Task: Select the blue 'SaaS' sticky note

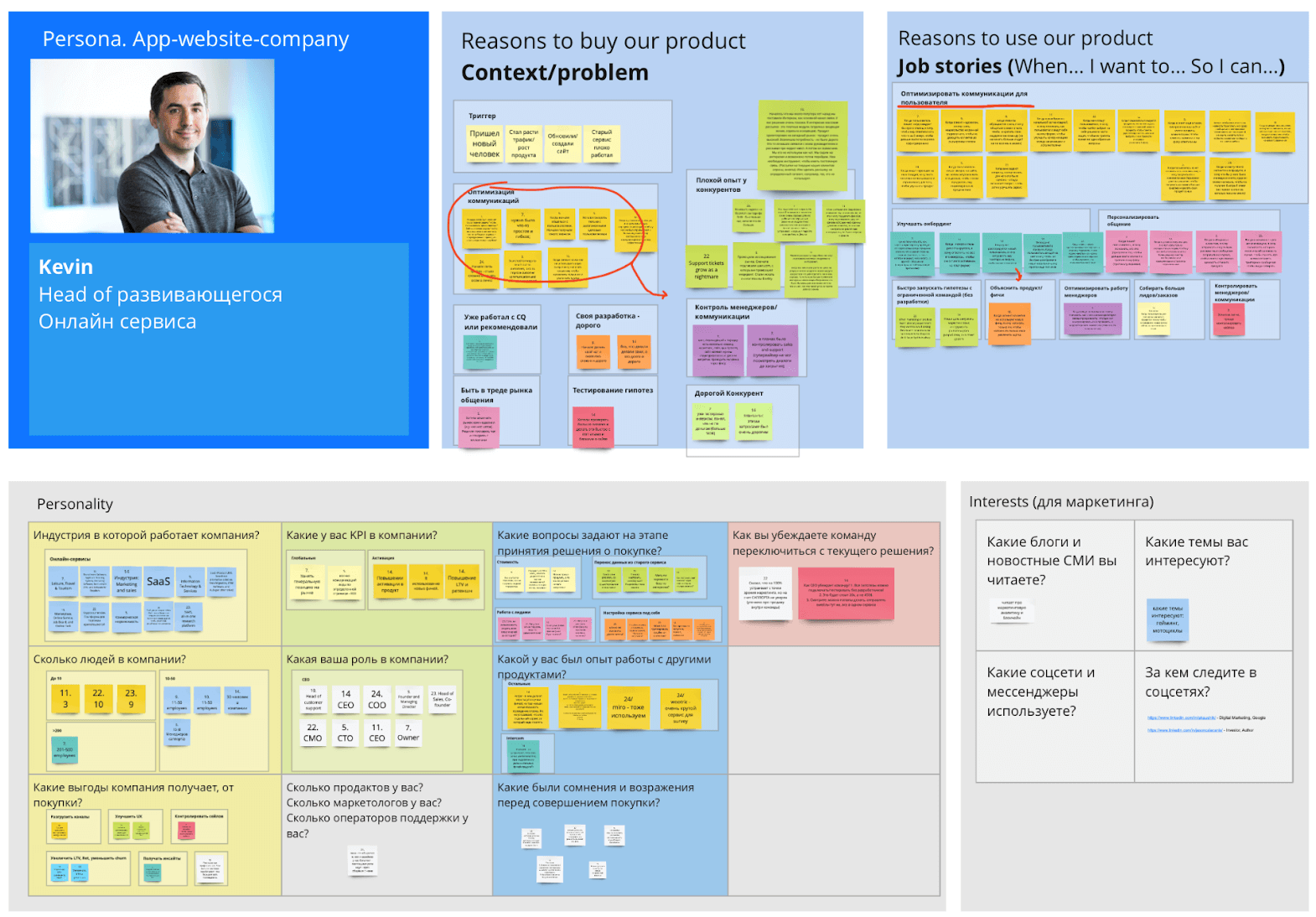Action: [158, 582]
